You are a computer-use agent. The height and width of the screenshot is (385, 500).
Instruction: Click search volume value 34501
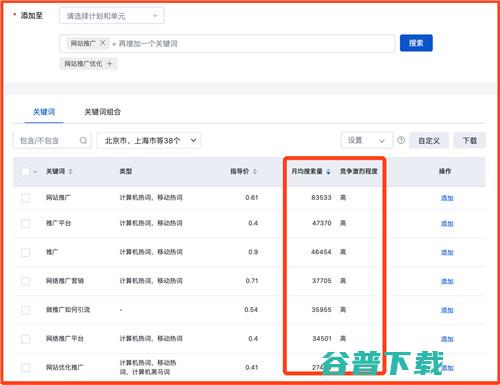322,339
